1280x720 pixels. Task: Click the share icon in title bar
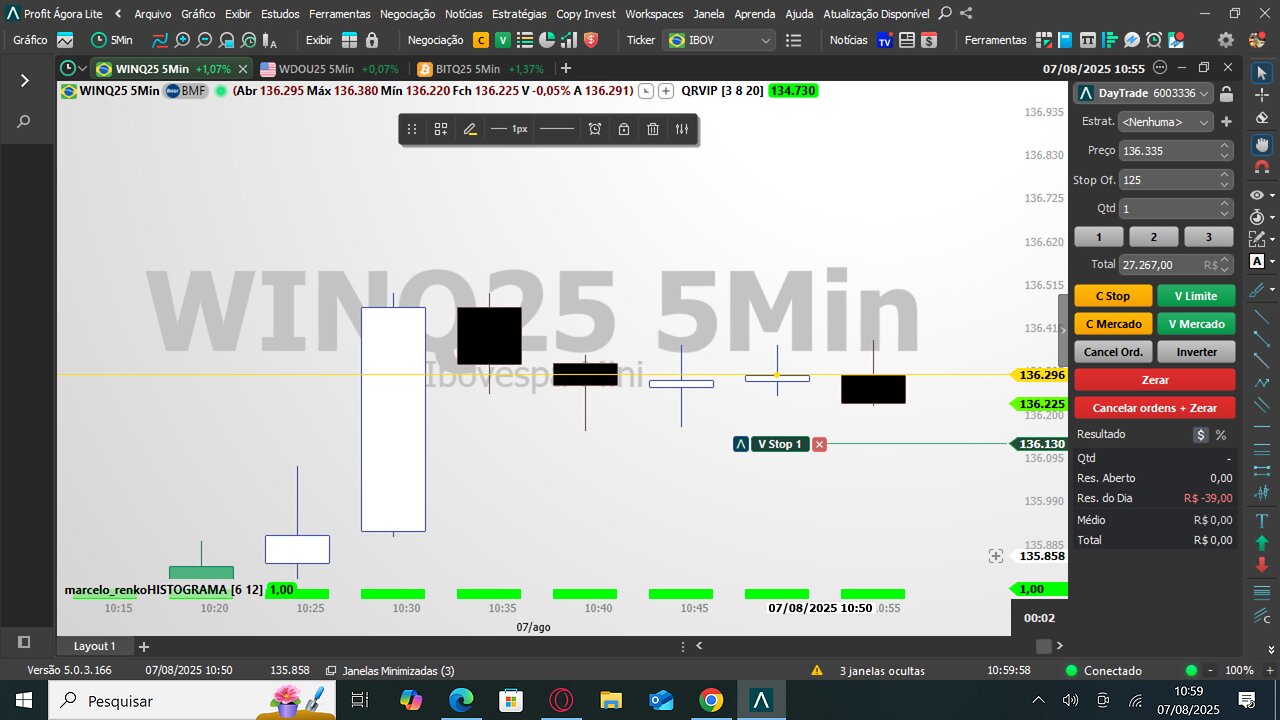pos(965,14)
